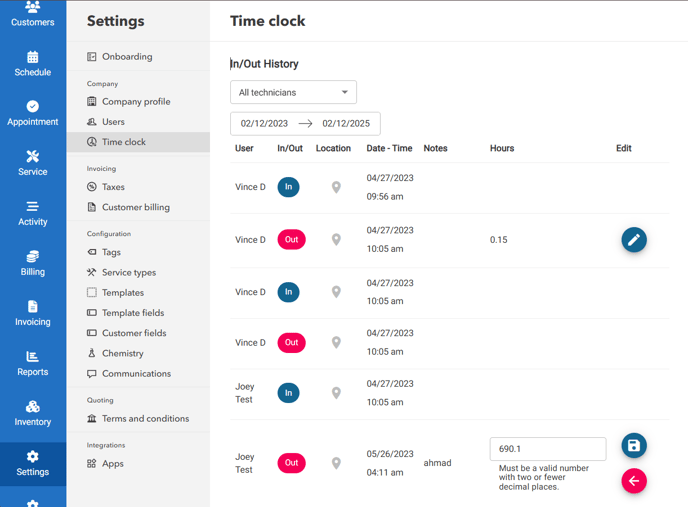Click the Hours input field showing 690.1
The width and height of the screenshot is (688, 507).
tap(547, 449)
